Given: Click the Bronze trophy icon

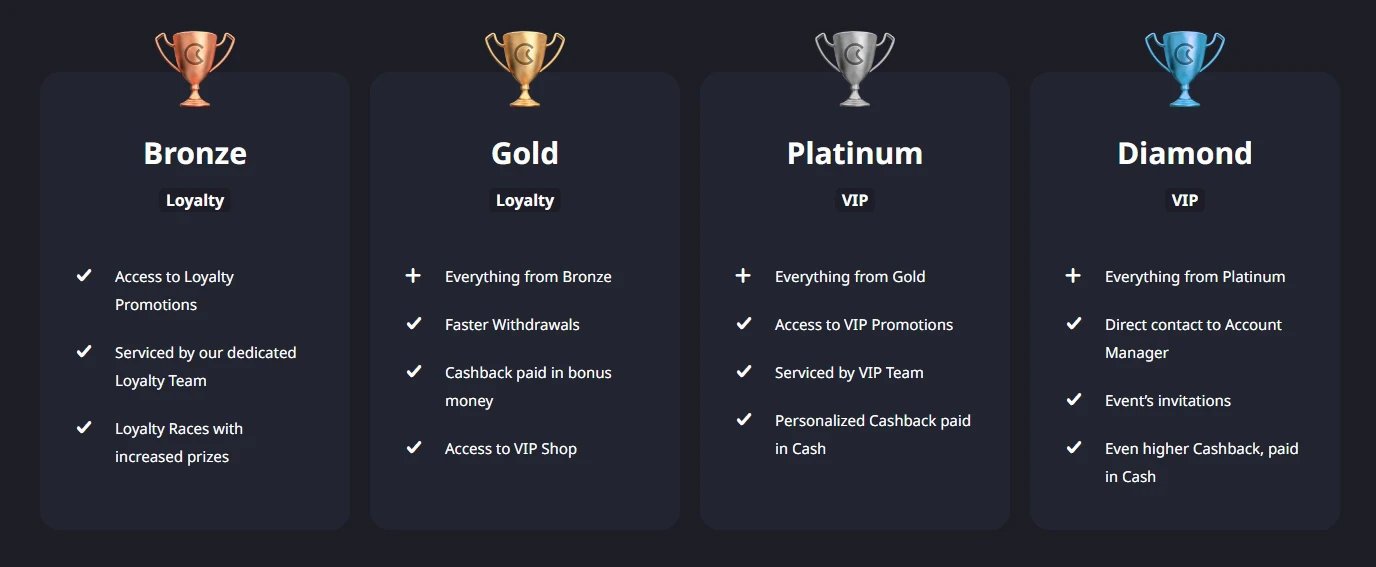Looking at the screenshot, I should [195, 68].
